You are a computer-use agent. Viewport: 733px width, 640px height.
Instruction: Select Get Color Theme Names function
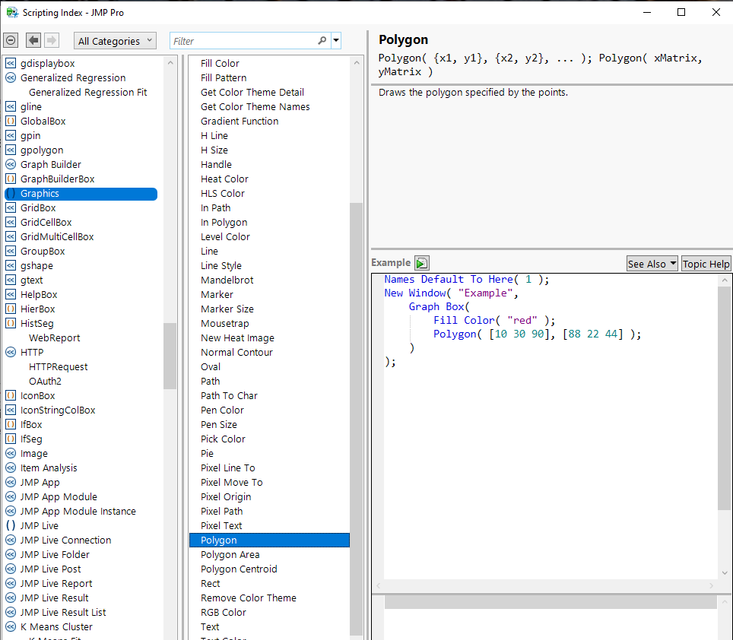(255, 107)
